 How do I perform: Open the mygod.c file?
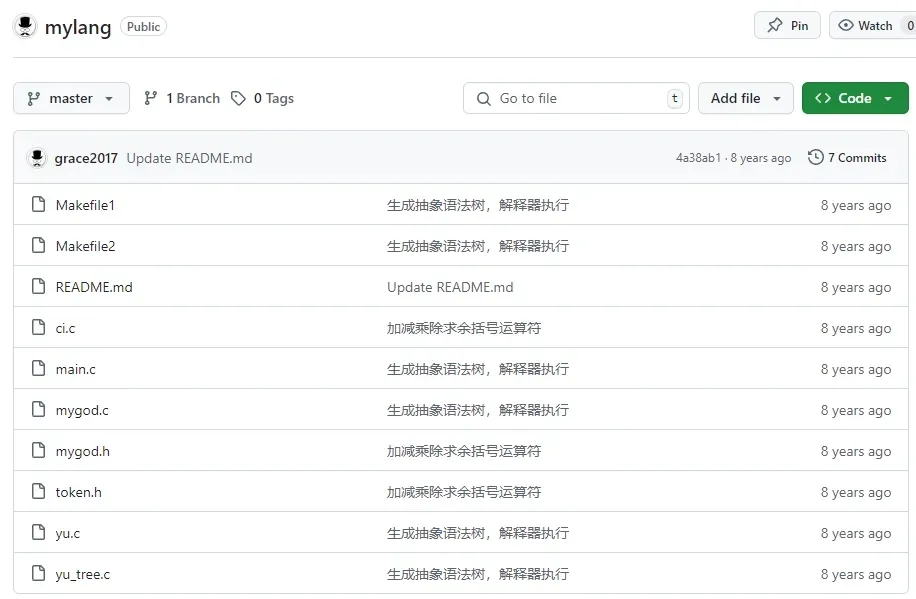click(x=82, y=410)
